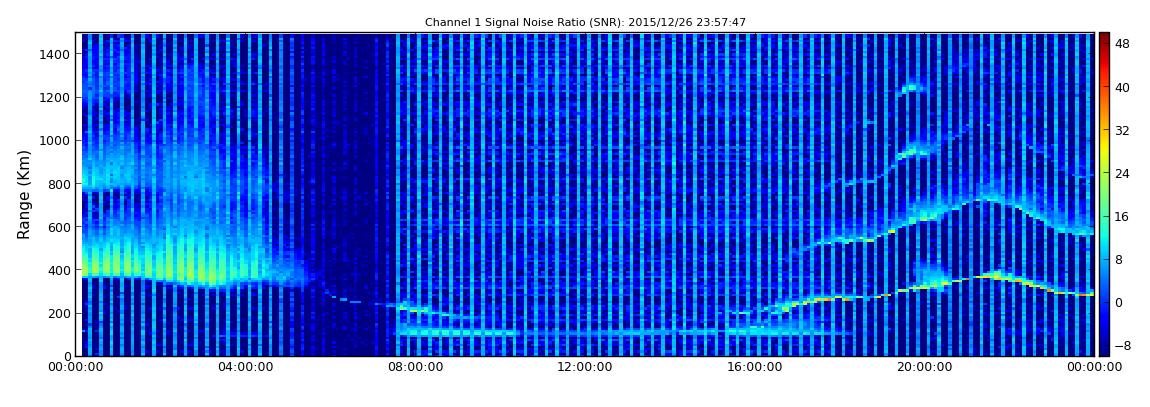This screenshot has height=407, width=1150.
Task: Click the colorbar value 16
Action: pos(1122,217)
